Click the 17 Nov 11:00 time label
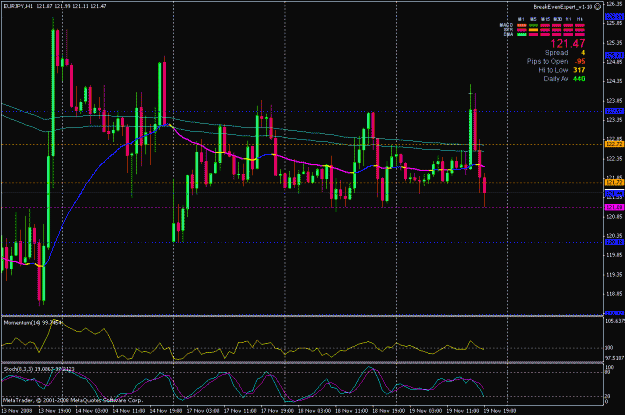This screenshot has width=625, height=415. (x=240, y=411)
